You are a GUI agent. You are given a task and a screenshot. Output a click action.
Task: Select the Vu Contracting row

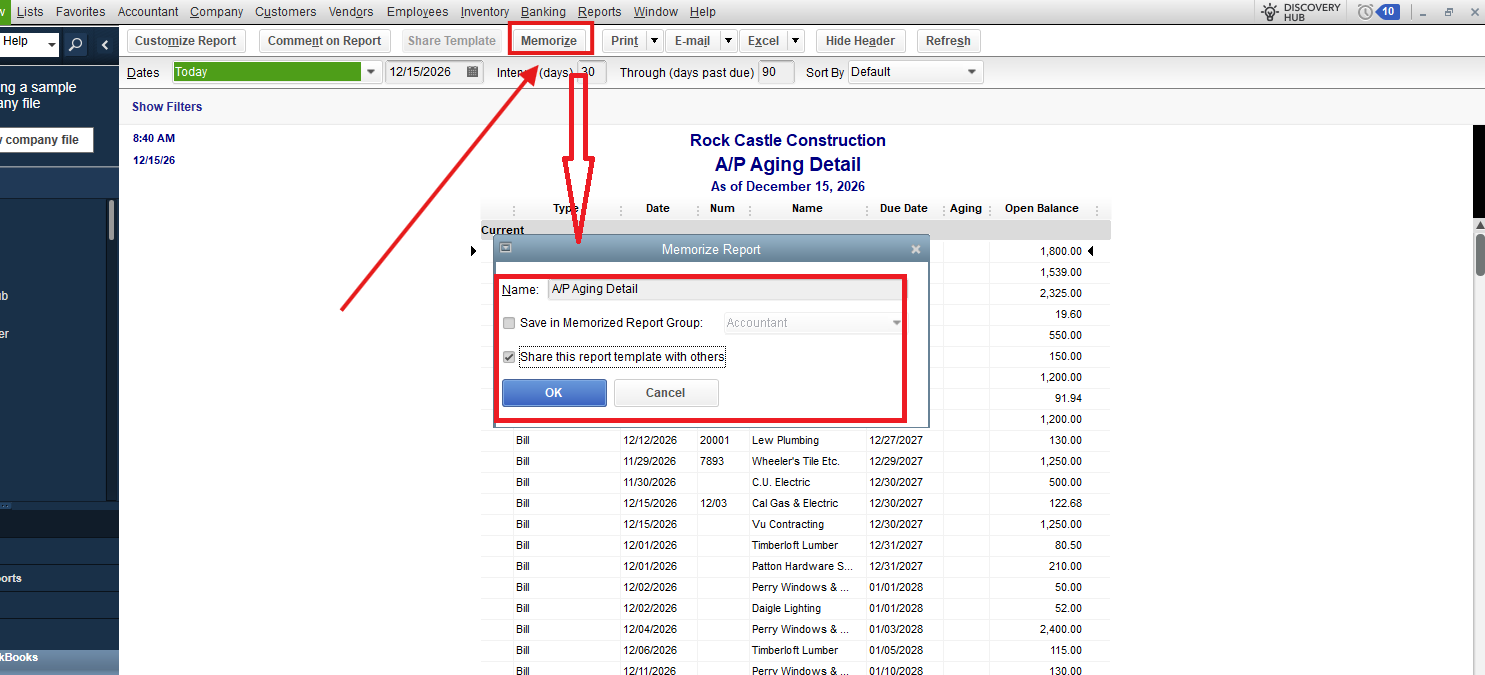[795, 524]
